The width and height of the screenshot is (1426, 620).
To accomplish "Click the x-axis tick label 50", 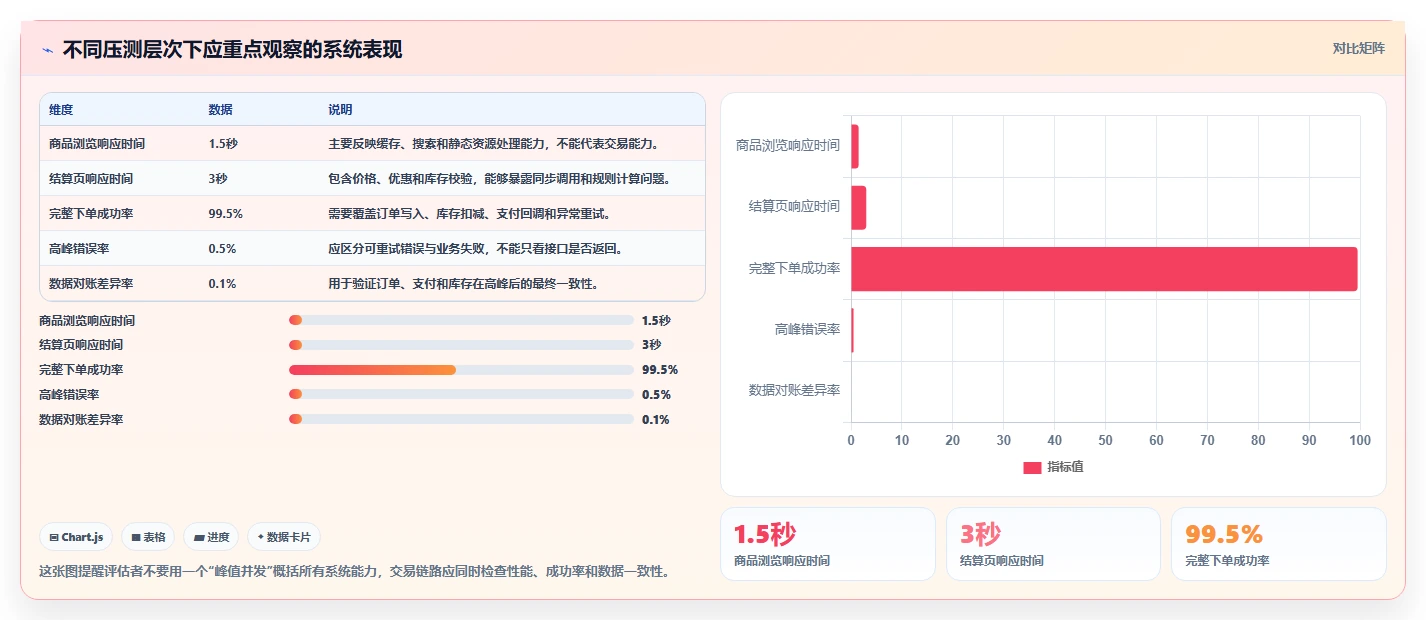I will pyautogui.click(x=1105, y=441).
